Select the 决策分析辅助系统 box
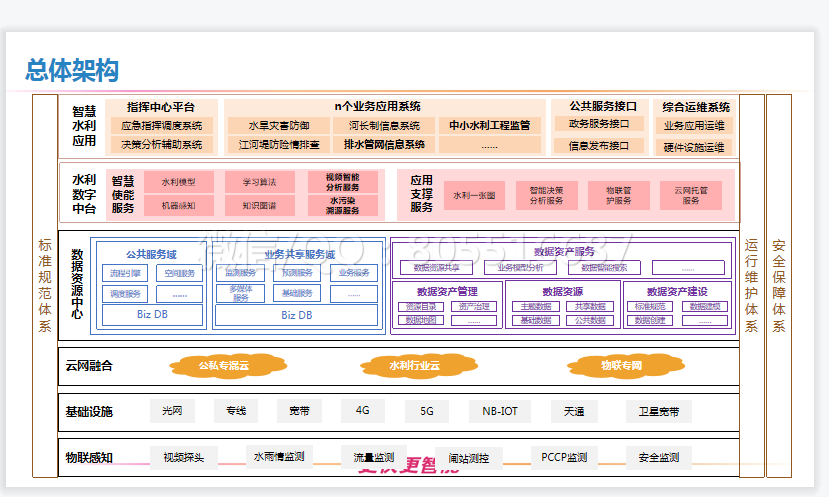Screen dimensions: 829x497 point(161,144)
